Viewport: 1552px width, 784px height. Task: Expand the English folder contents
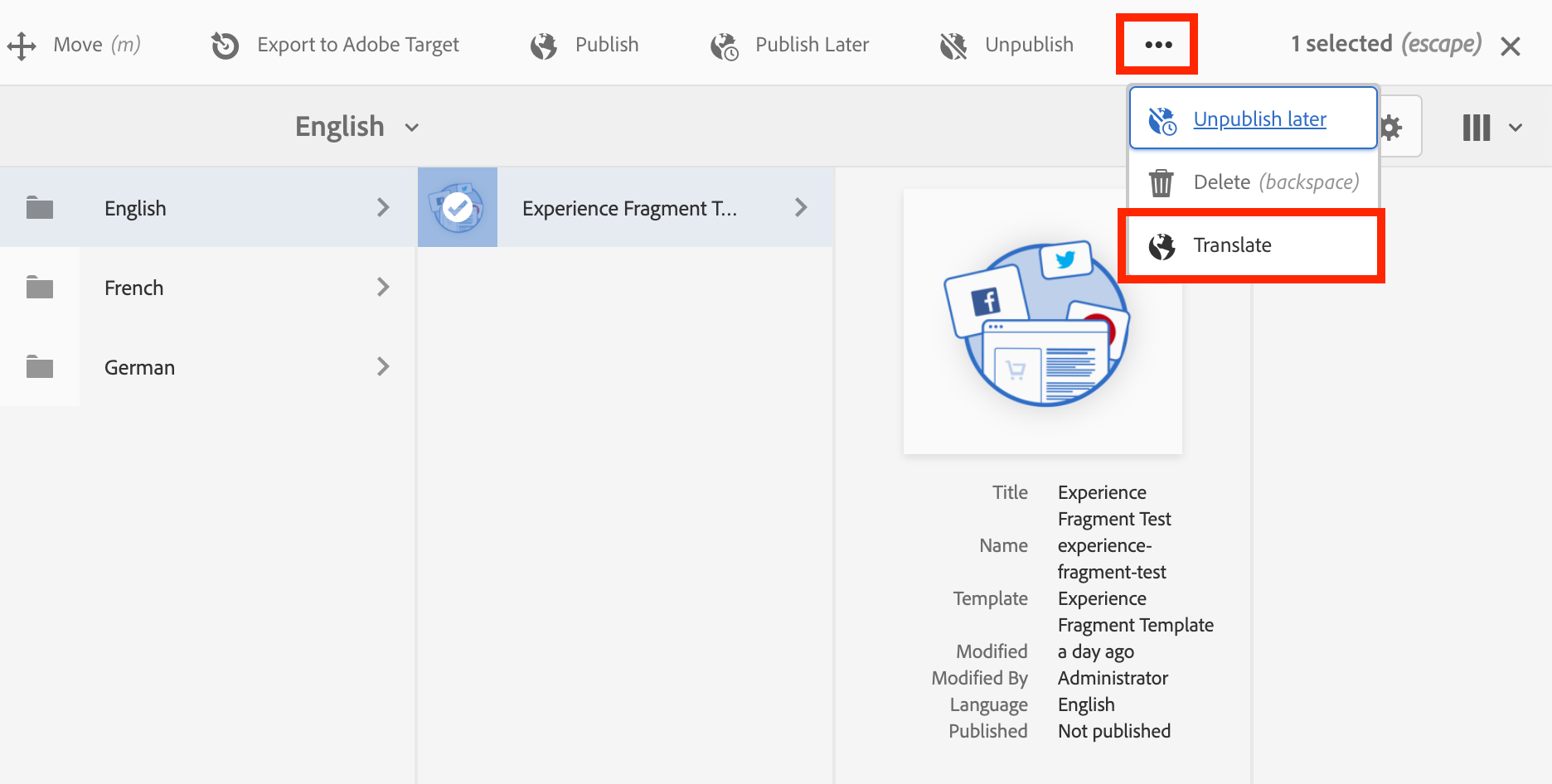tap(383, 207)
